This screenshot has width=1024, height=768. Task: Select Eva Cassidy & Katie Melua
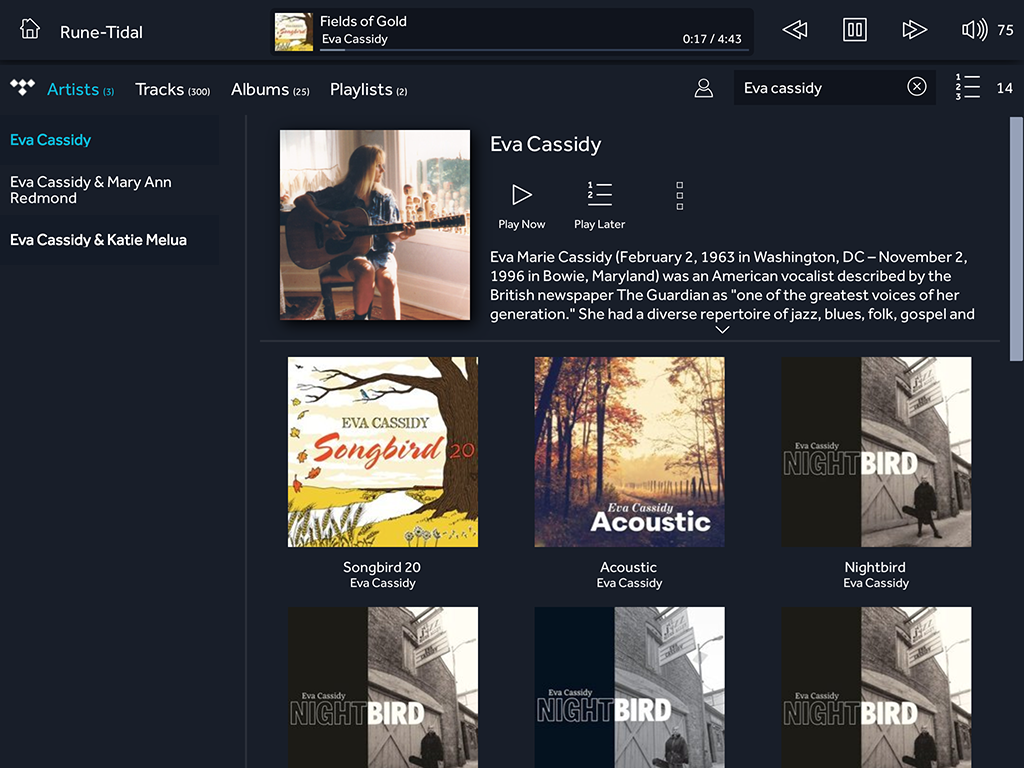pyautogui.click(x=110, y=240)
